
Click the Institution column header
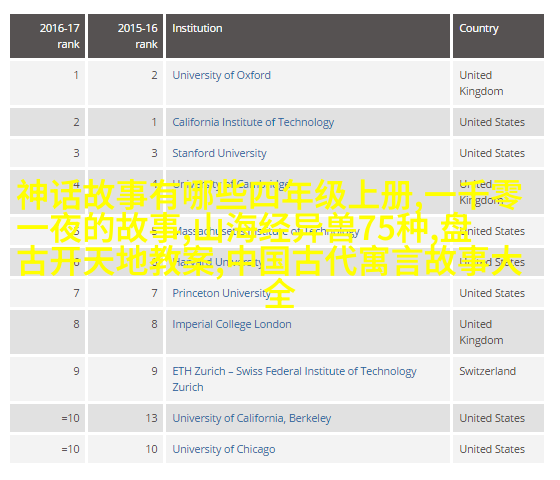308,36
